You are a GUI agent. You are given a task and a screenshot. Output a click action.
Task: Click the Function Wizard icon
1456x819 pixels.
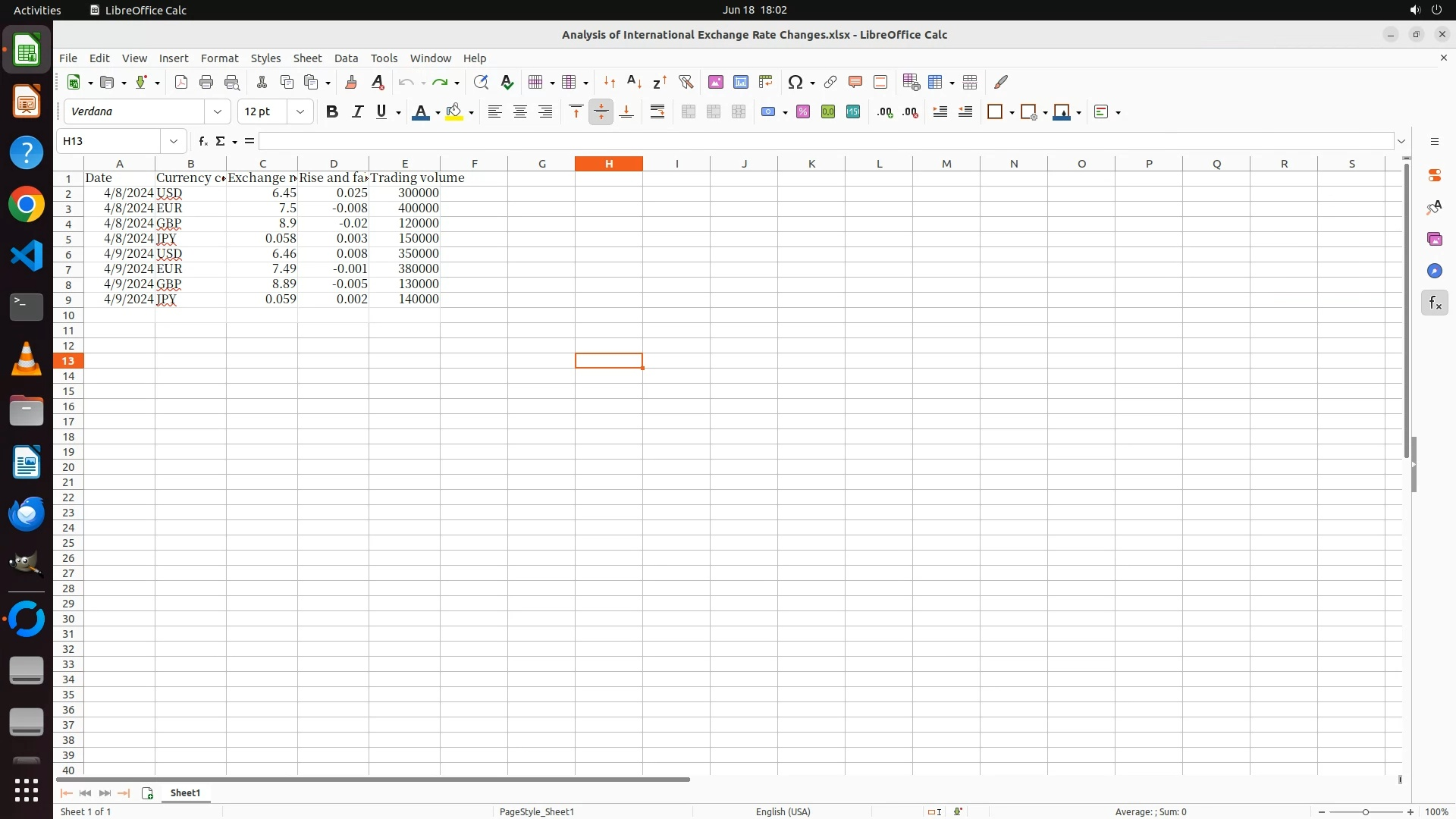point(202,141)
